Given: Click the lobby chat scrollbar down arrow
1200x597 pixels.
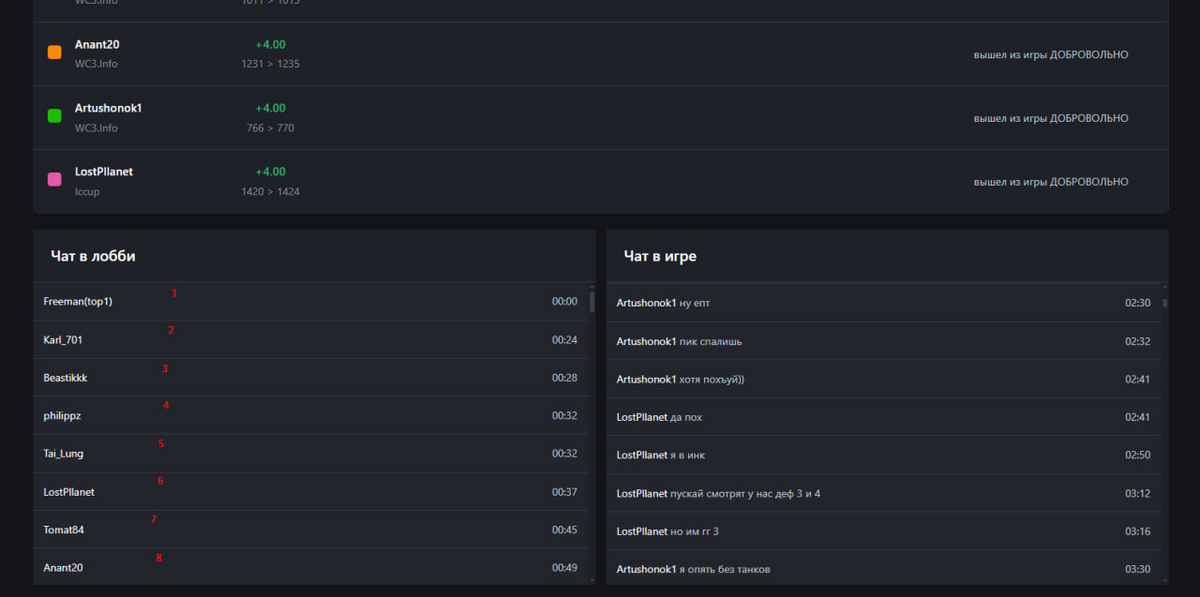Looking at the screenshot, I should (x=592, y=580).
